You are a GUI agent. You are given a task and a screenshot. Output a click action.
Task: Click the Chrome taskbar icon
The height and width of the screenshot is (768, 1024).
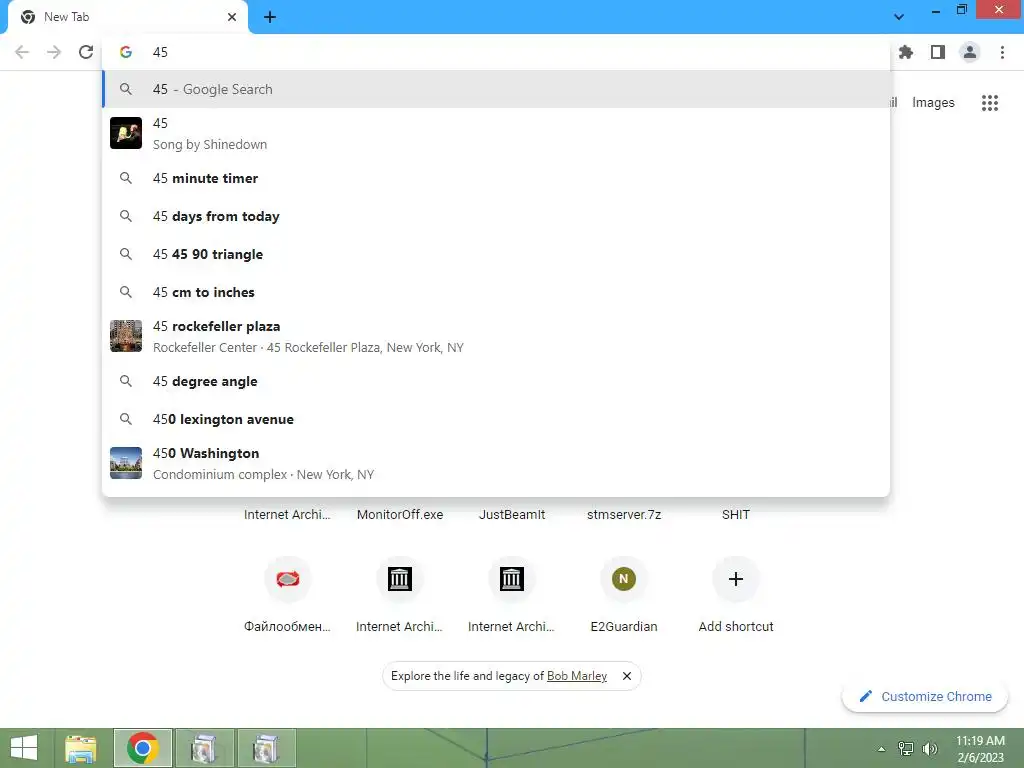(143, 748)
